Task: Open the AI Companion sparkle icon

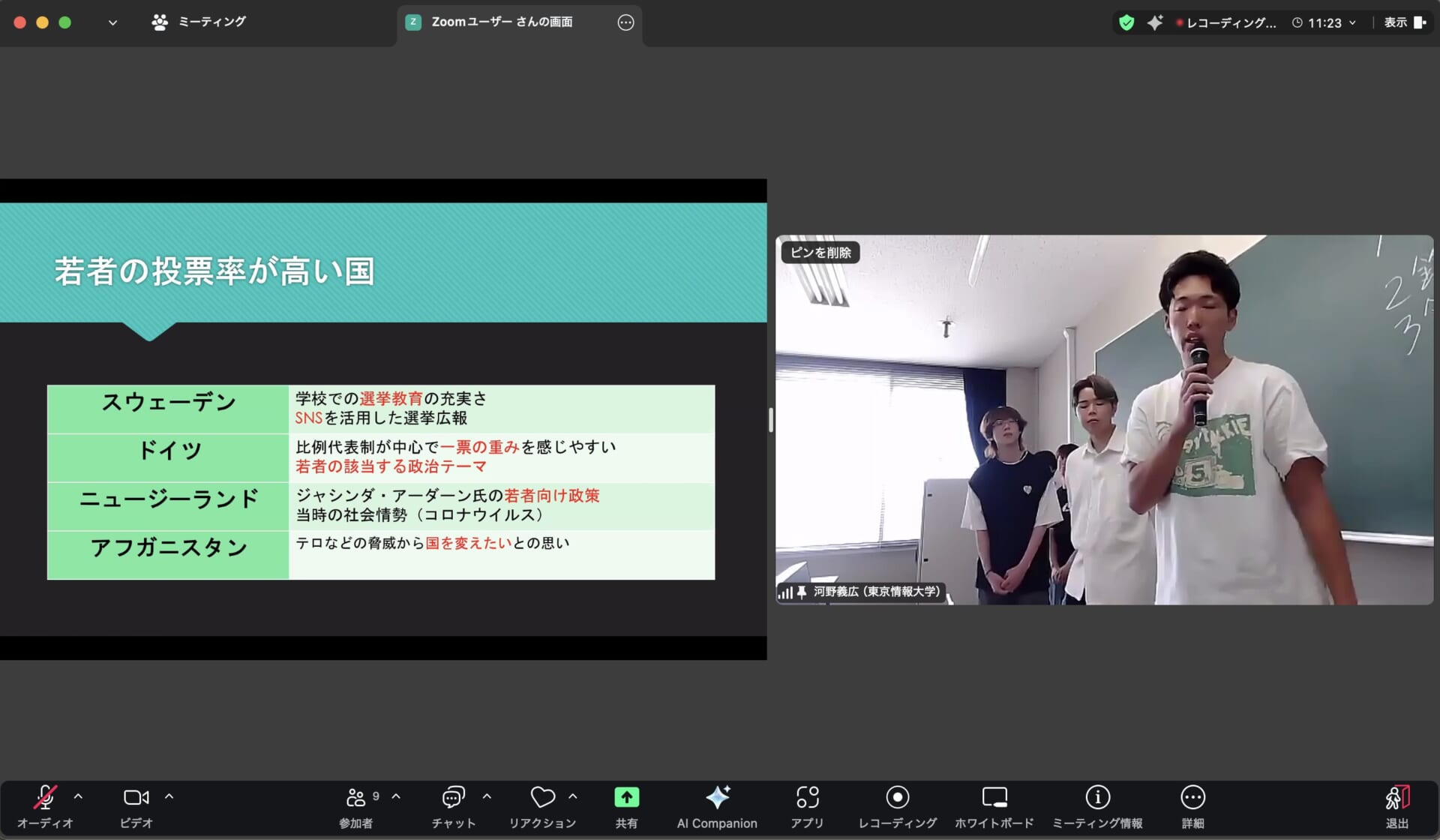Action: (717, 797)
